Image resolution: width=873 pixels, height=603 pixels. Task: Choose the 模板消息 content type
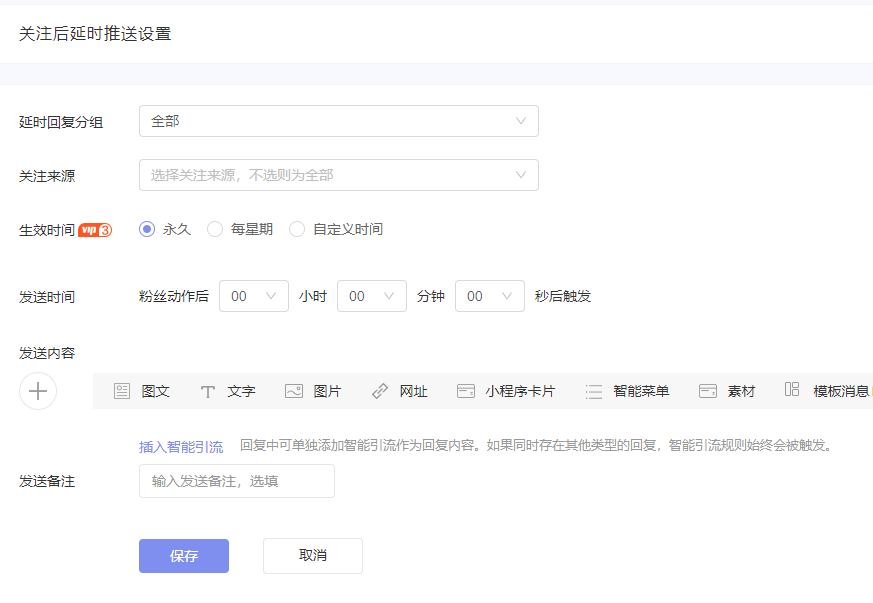828,391
